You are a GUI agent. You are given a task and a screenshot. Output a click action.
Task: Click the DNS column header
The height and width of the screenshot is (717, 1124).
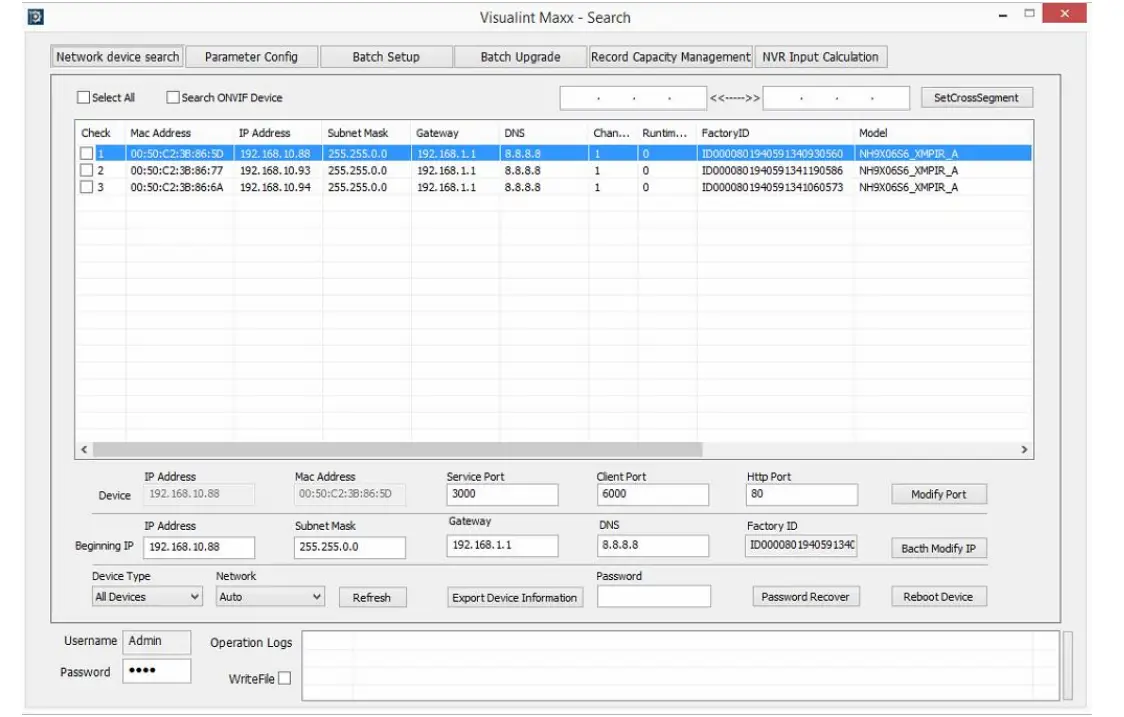coord(515,133)
